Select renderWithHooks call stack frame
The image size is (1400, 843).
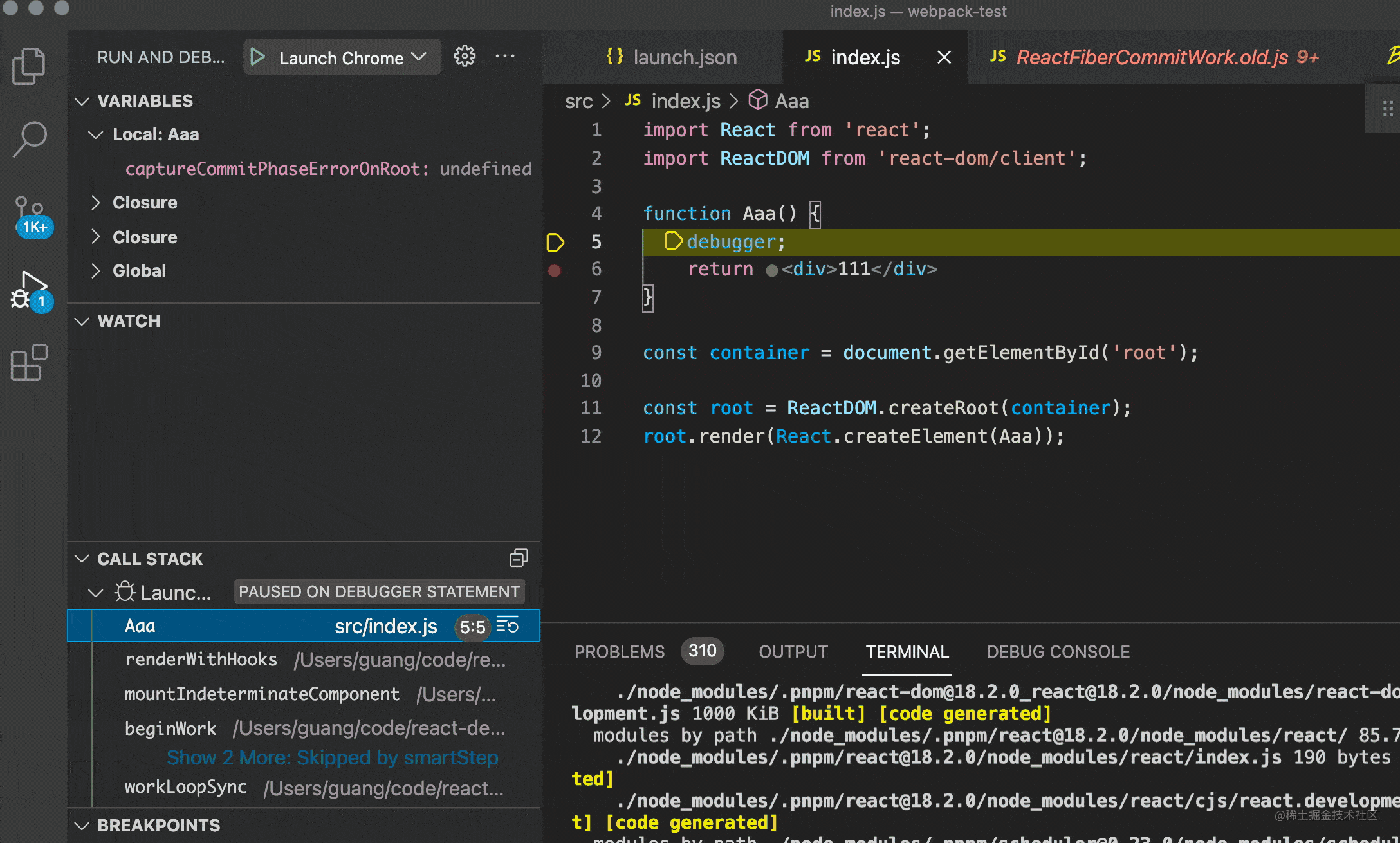201,660
